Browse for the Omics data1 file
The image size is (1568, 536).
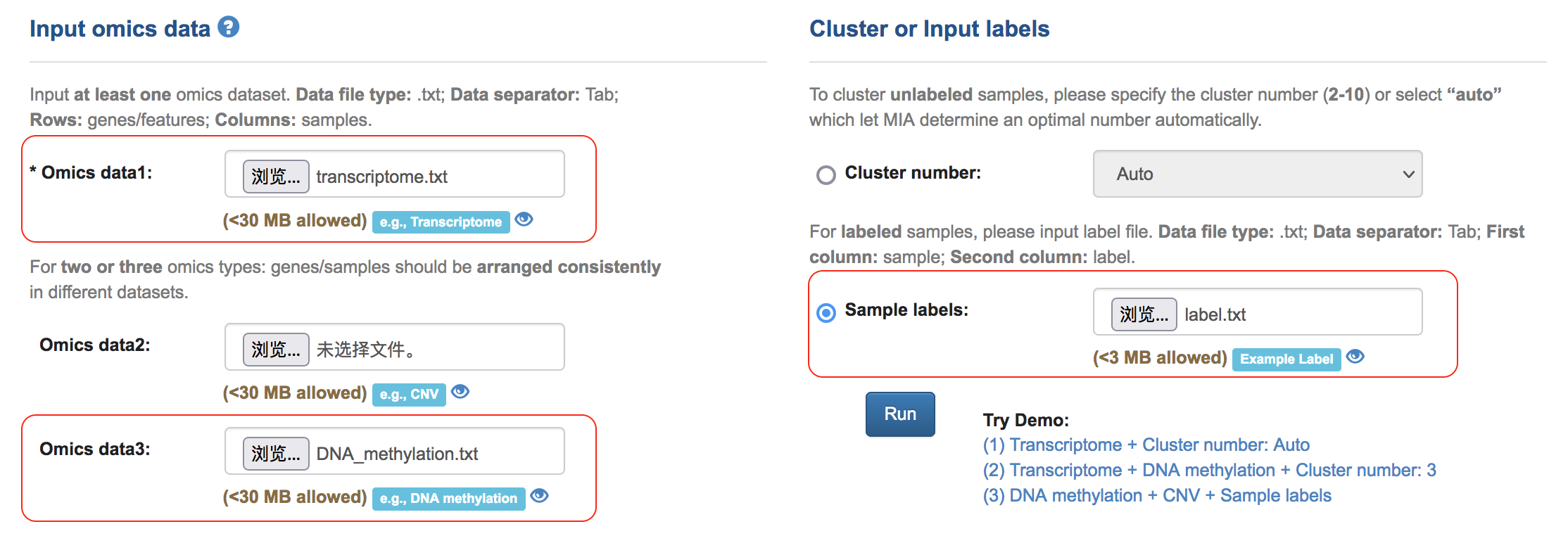[x=276, y=177]
